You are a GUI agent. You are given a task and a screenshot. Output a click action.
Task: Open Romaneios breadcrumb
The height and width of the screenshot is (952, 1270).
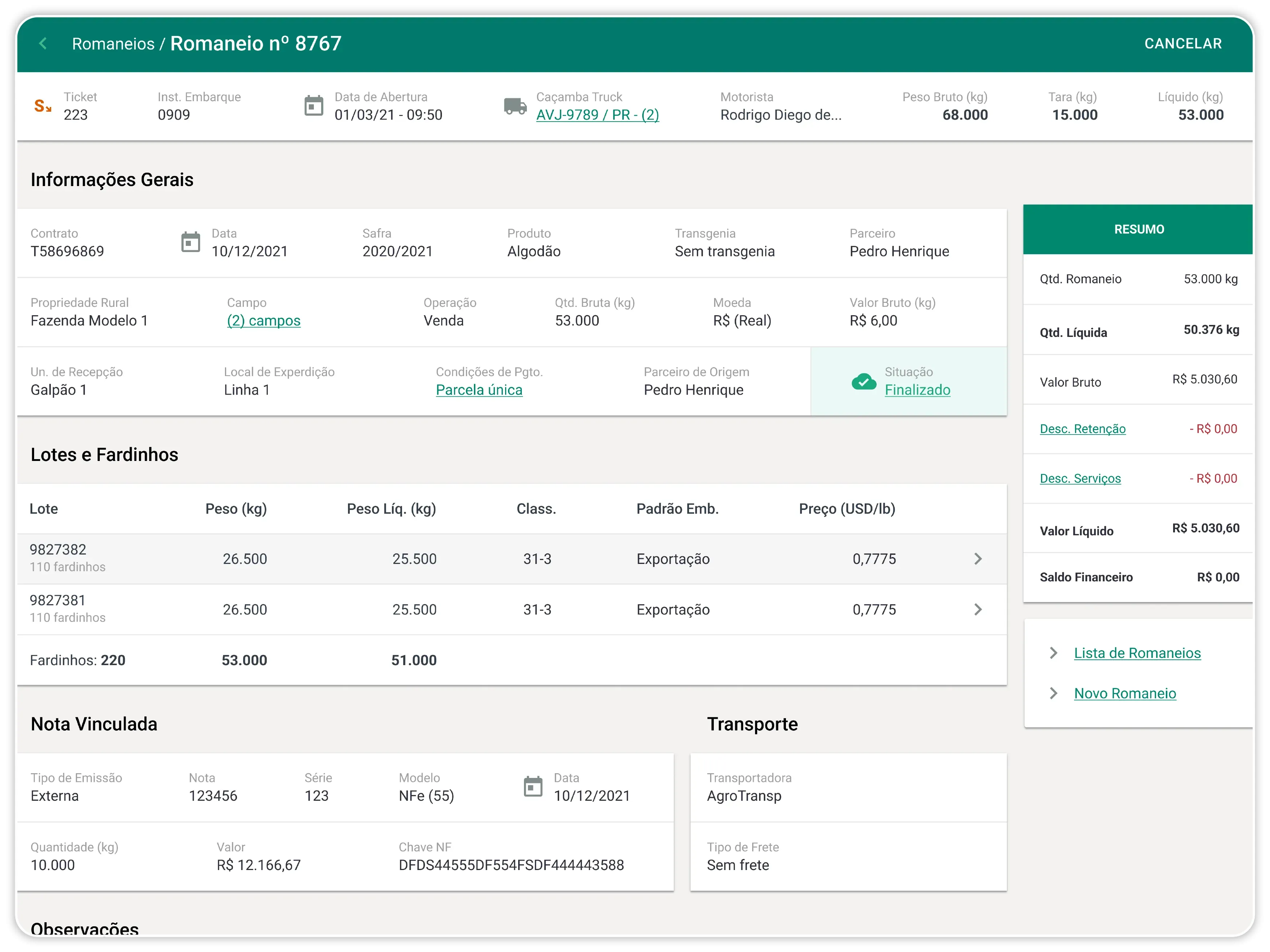click(x=113, y=44)
